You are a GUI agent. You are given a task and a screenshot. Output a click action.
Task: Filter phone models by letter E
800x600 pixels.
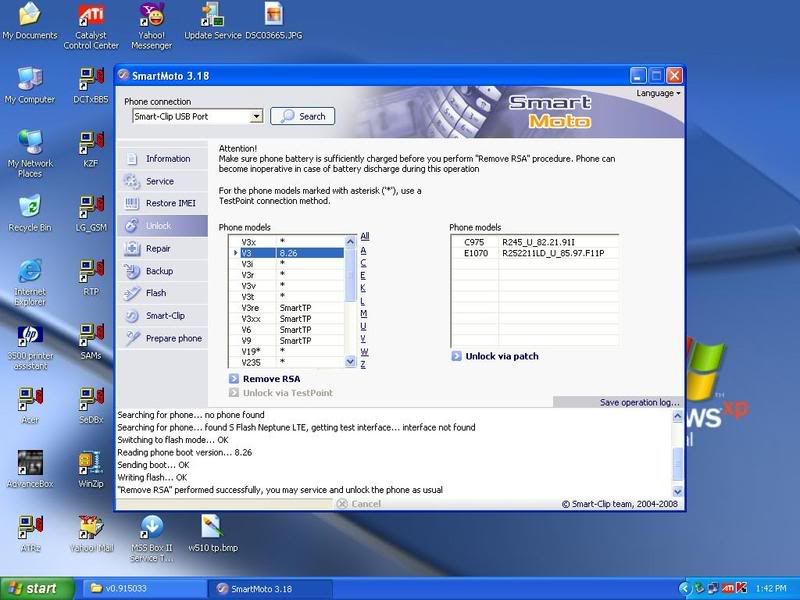click(363, 276)
